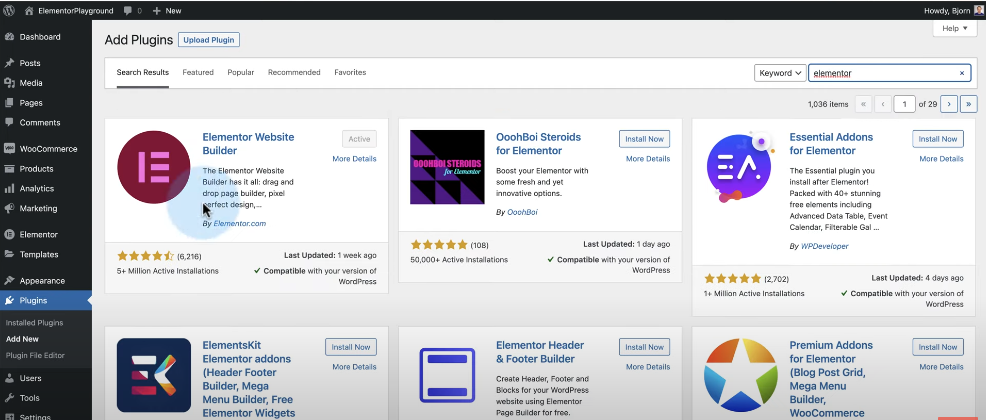Open the WPDeveloper author link
986x420 pixels.
[x=824, y=246]
